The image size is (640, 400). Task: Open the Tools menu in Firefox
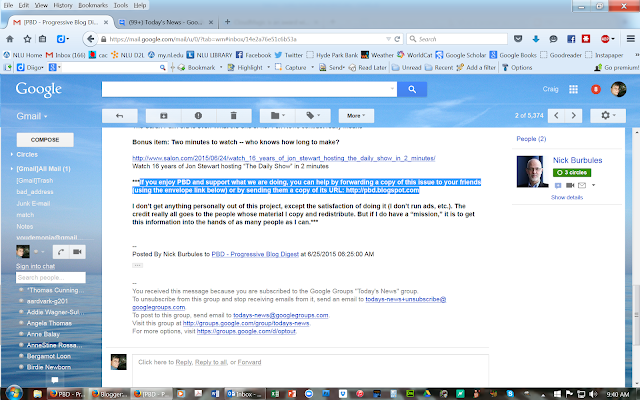(121, 5)
